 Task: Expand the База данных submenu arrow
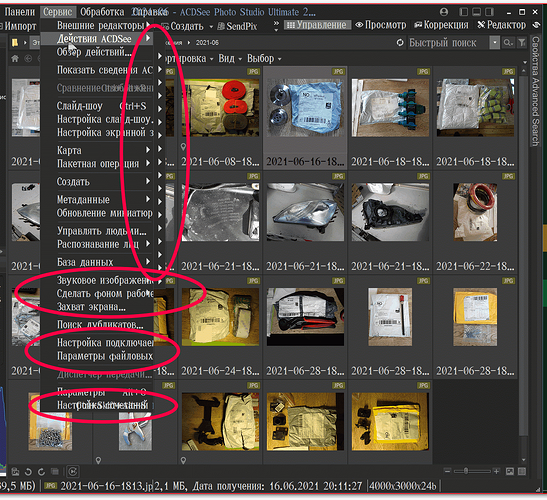(148, 262)
